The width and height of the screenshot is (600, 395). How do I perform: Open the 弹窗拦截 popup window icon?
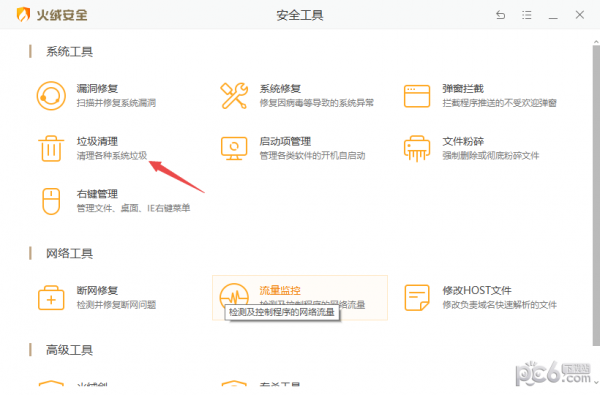417,96
